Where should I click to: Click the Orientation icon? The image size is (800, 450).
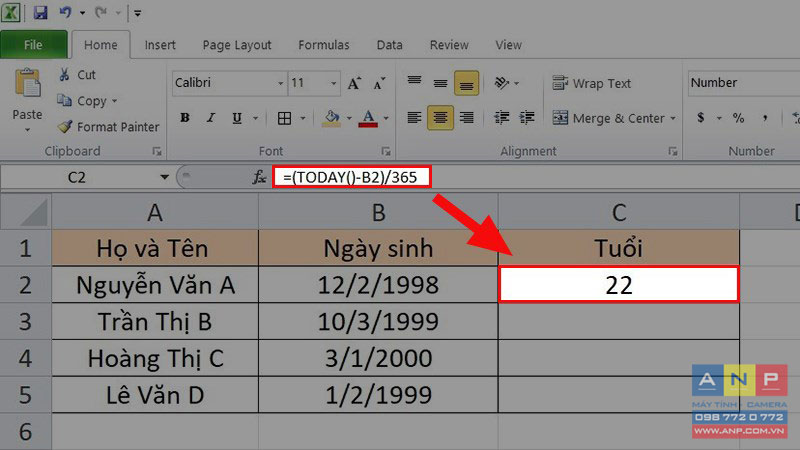pos(502,83)
